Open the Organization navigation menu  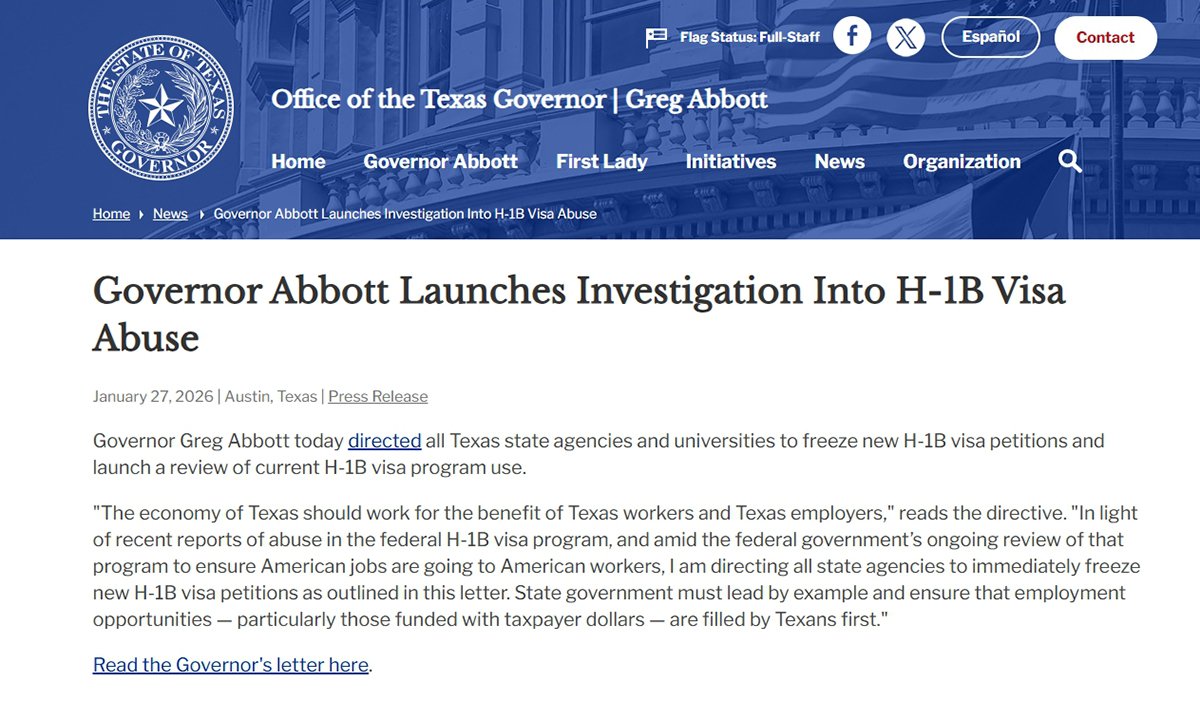click(x=961, y=161)
